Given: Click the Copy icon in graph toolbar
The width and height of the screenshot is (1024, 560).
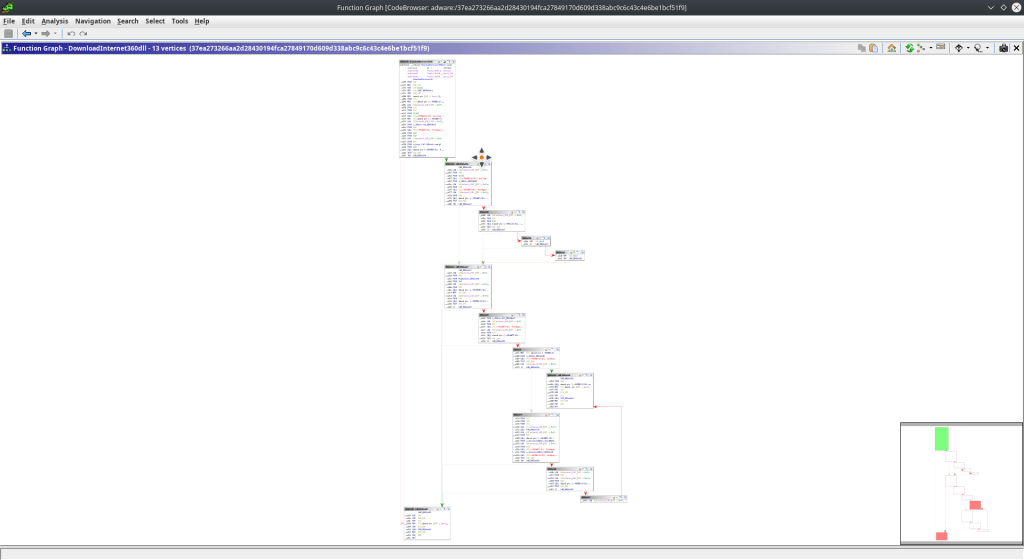Looking at the screenshot, I should click(x=861, y=48).
